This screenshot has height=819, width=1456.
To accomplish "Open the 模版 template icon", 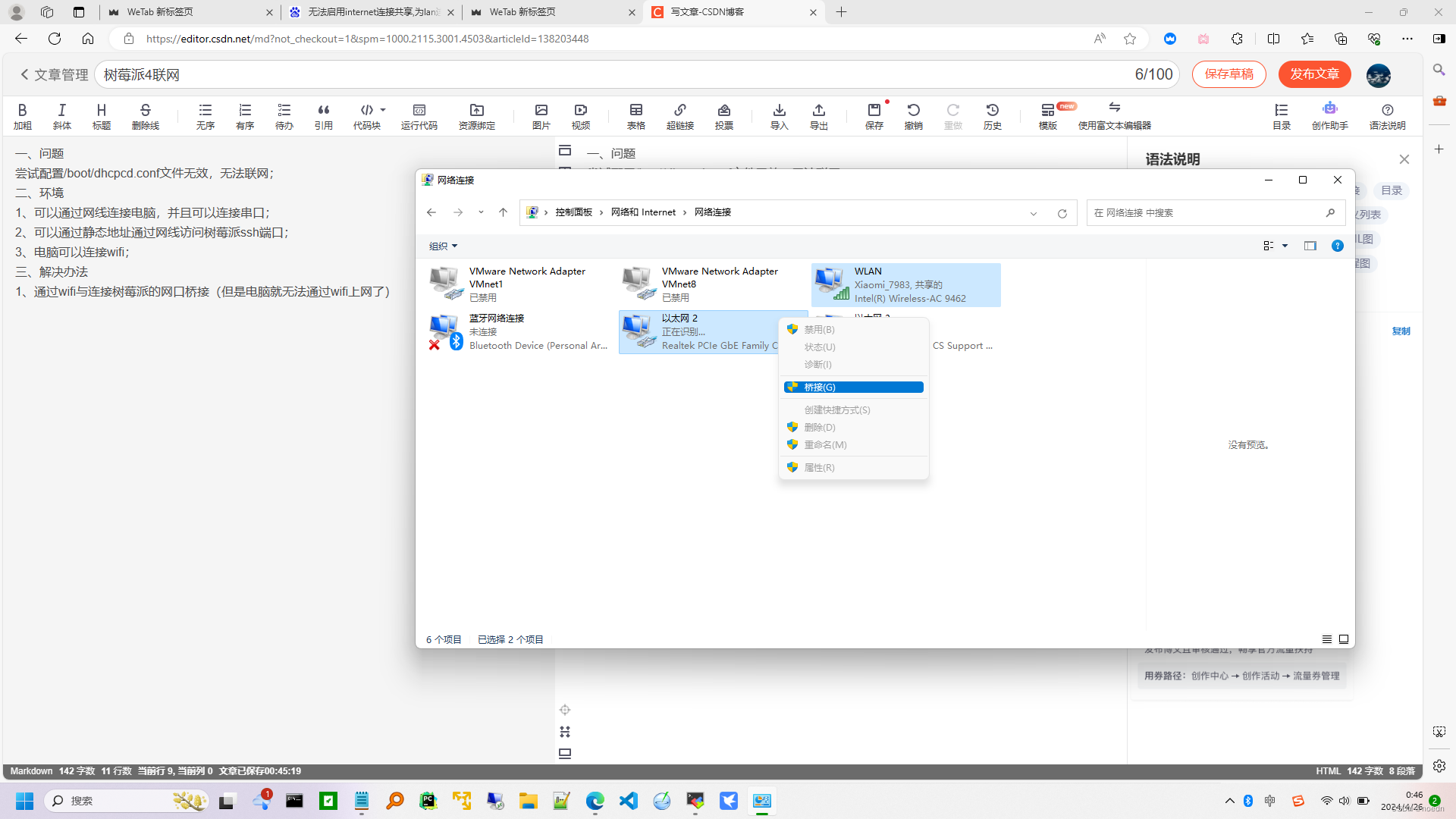I will tap(1048, 116).
